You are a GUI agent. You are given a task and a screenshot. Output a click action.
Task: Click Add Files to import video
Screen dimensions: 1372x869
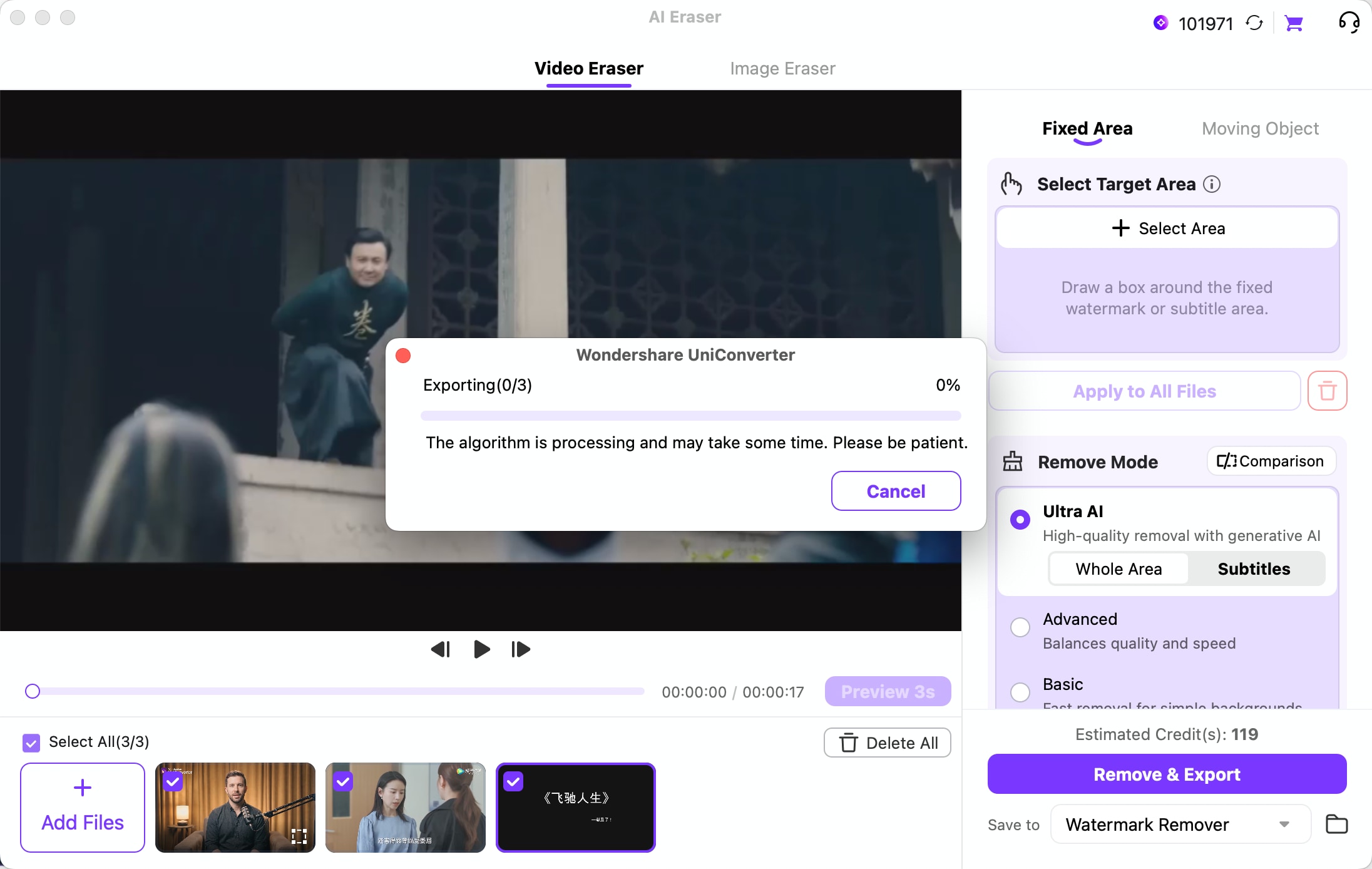pyautogui.click(x=83, y=807)
